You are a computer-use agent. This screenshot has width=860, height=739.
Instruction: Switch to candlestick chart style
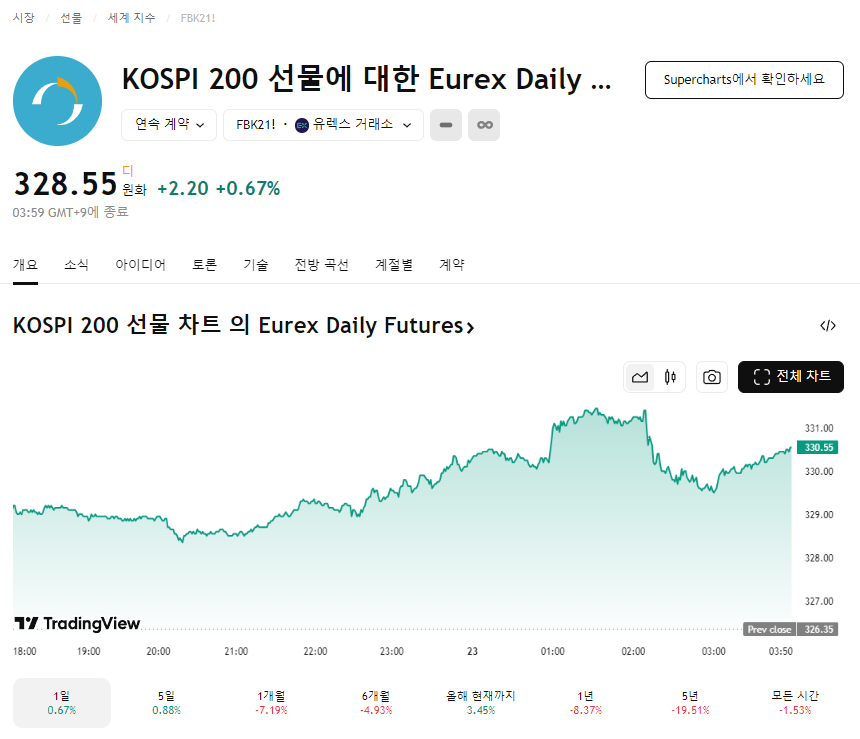(x=670, y=377)
